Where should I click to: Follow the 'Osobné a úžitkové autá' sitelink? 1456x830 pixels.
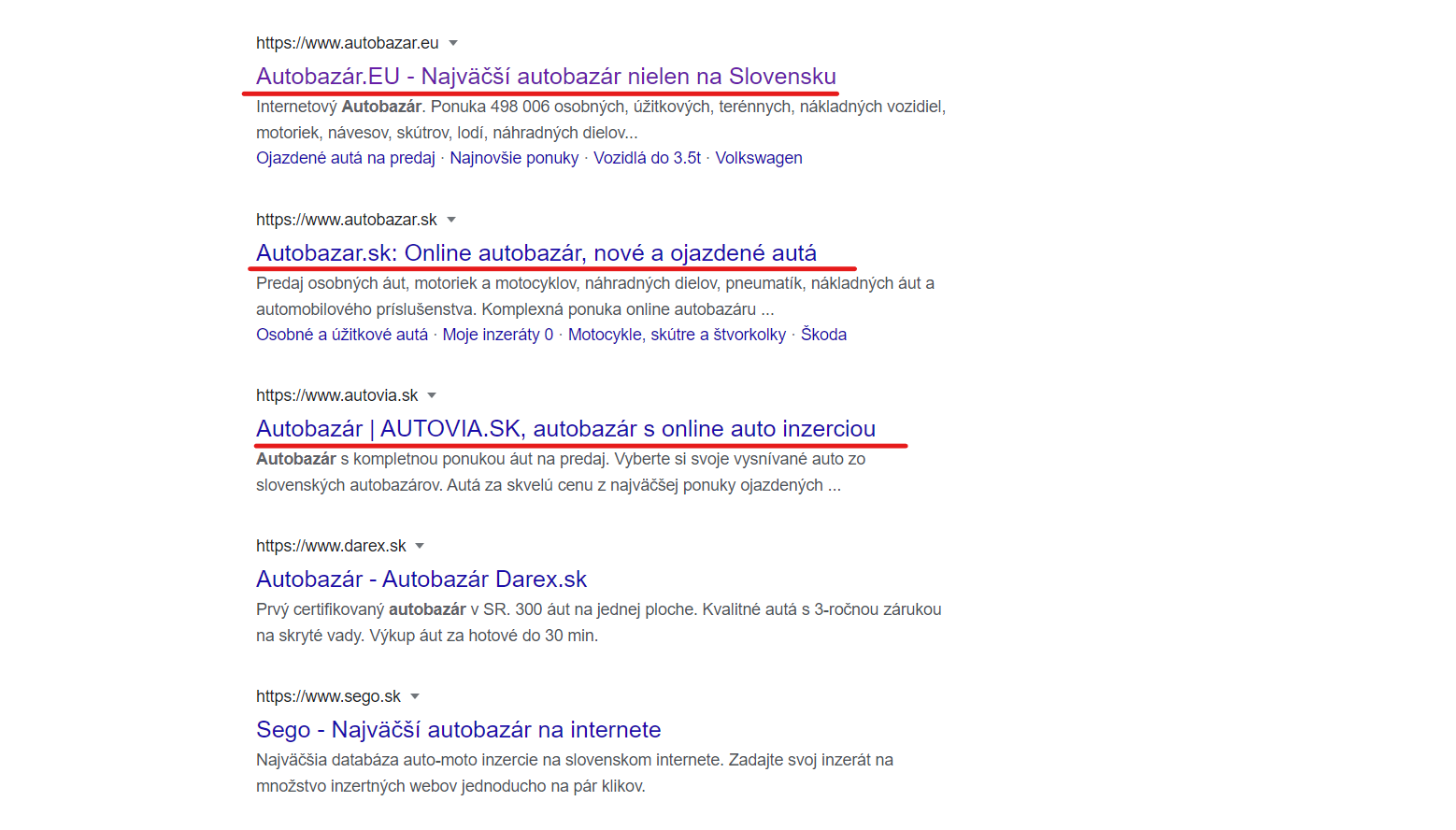point(342,335)
